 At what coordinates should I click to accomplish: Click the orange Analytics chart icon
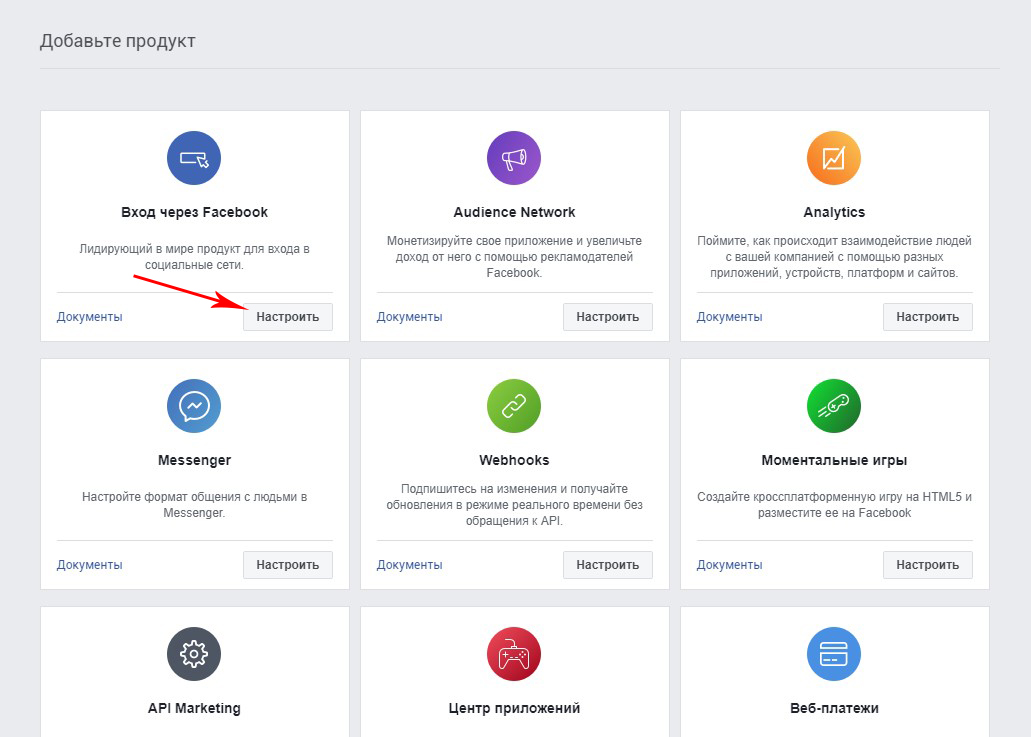click(x=834, y=158)
